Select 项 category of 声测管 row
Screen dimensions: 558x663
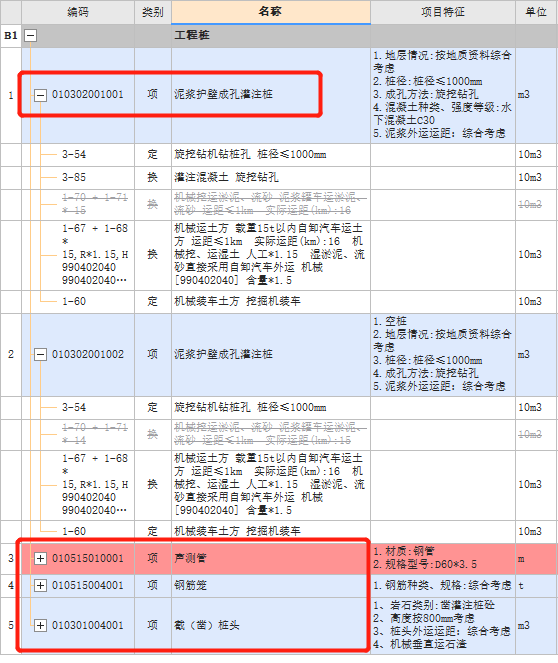[153, 559]
